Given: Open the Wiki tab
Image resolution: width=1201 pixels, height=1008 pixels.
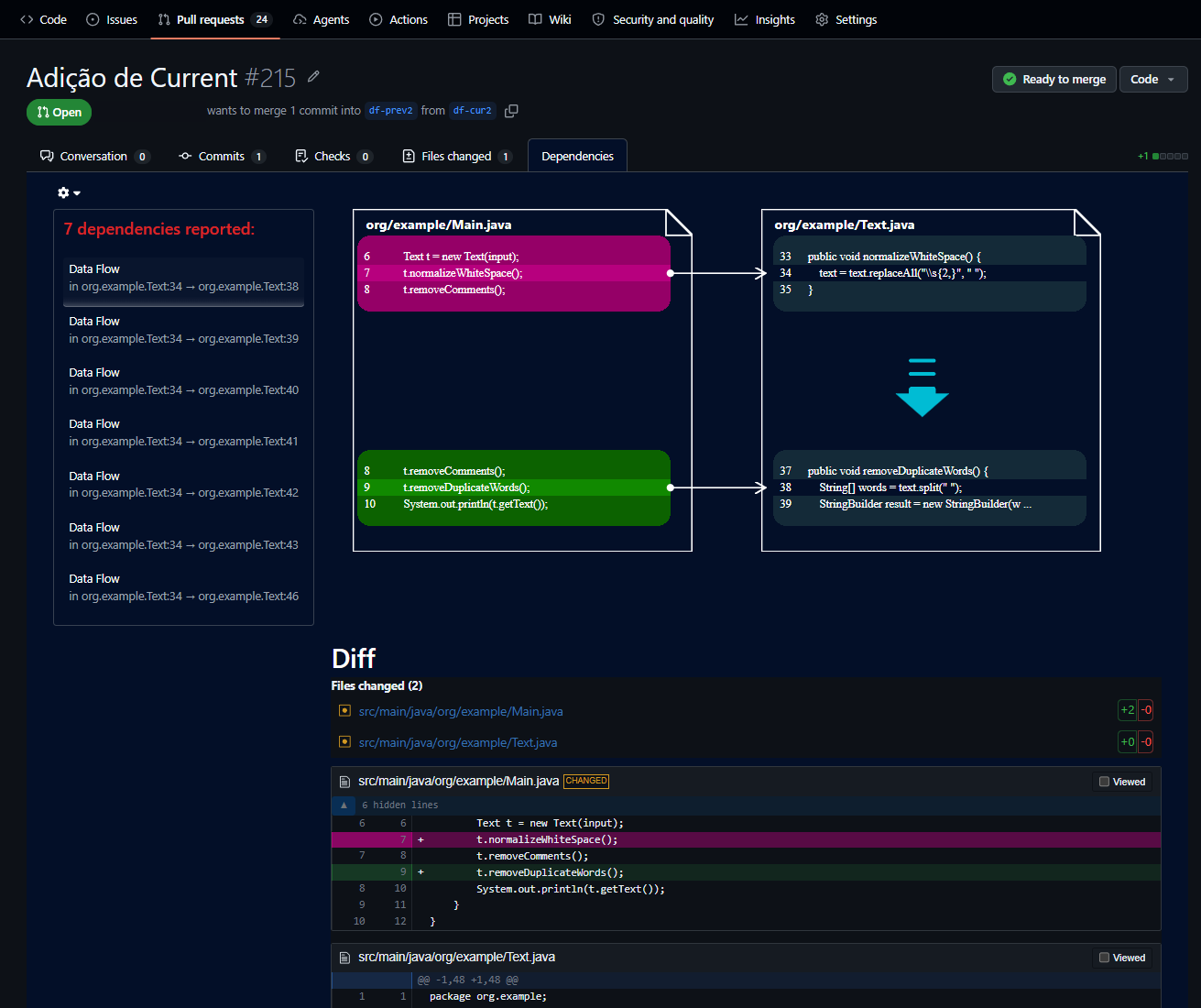Looking at the screenshot, I should tap(550, 19).
